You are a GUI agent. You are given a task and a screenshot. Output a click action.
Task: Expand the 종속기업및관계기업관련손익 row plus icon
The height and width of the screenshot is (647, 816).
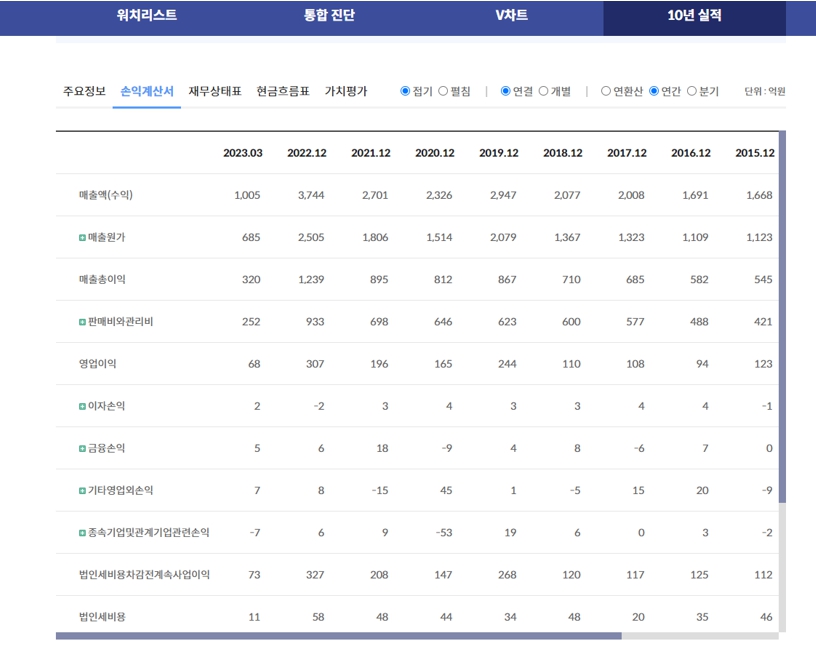coord(82,532)
